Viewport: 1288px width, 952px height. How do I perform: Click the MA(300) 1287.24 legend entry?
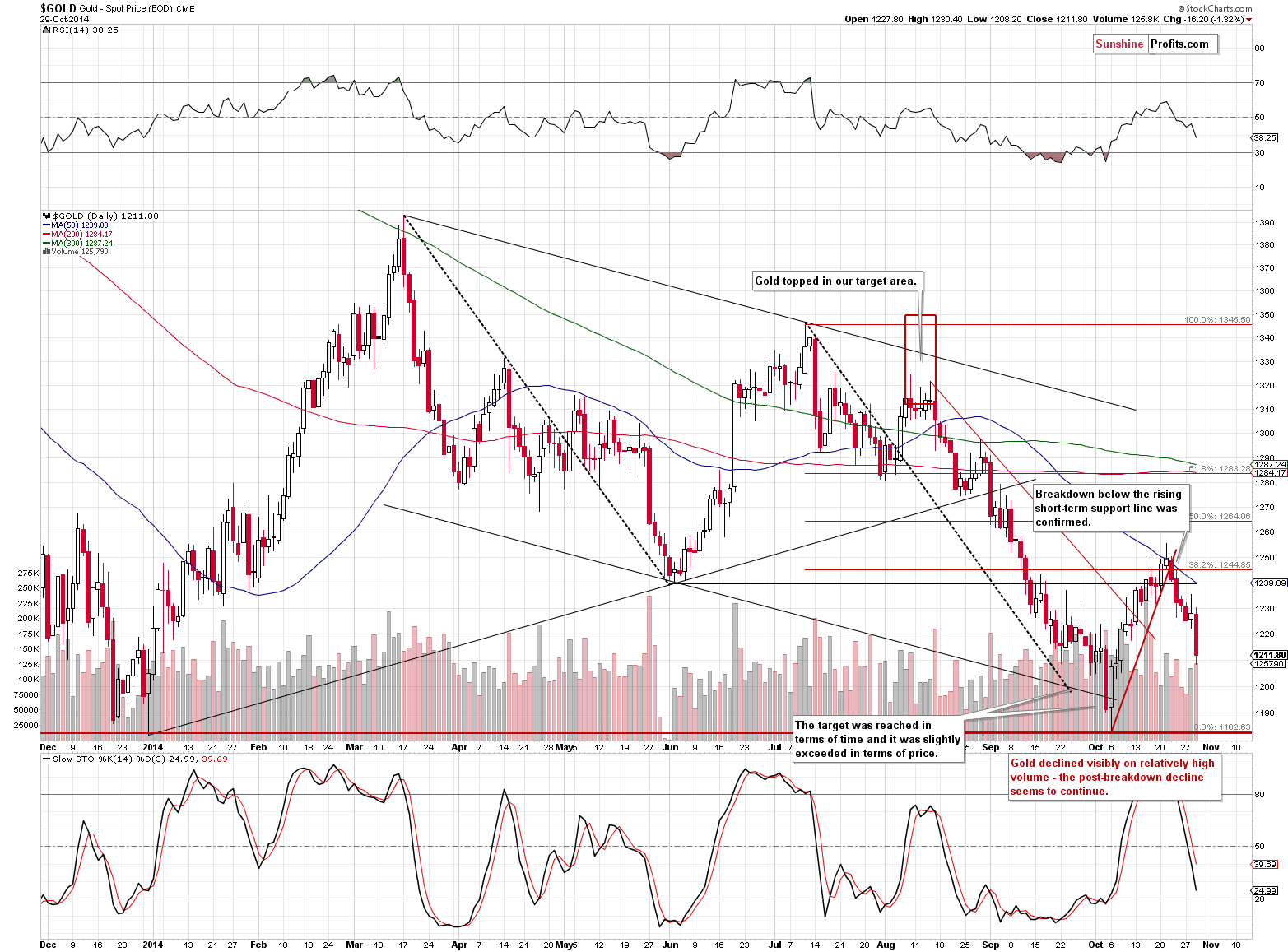pos(77,244)
